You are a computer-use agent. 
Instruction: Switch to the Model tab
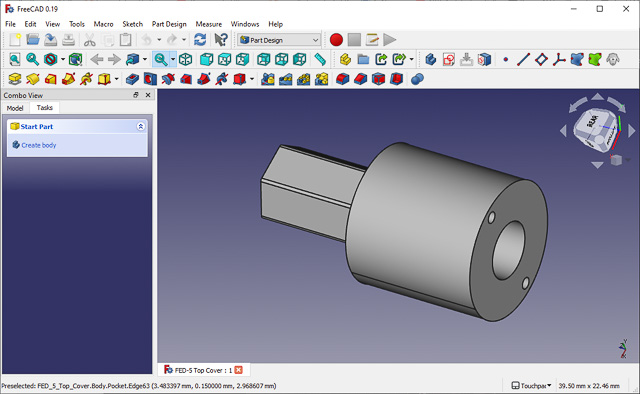click(x=15, y=108)
